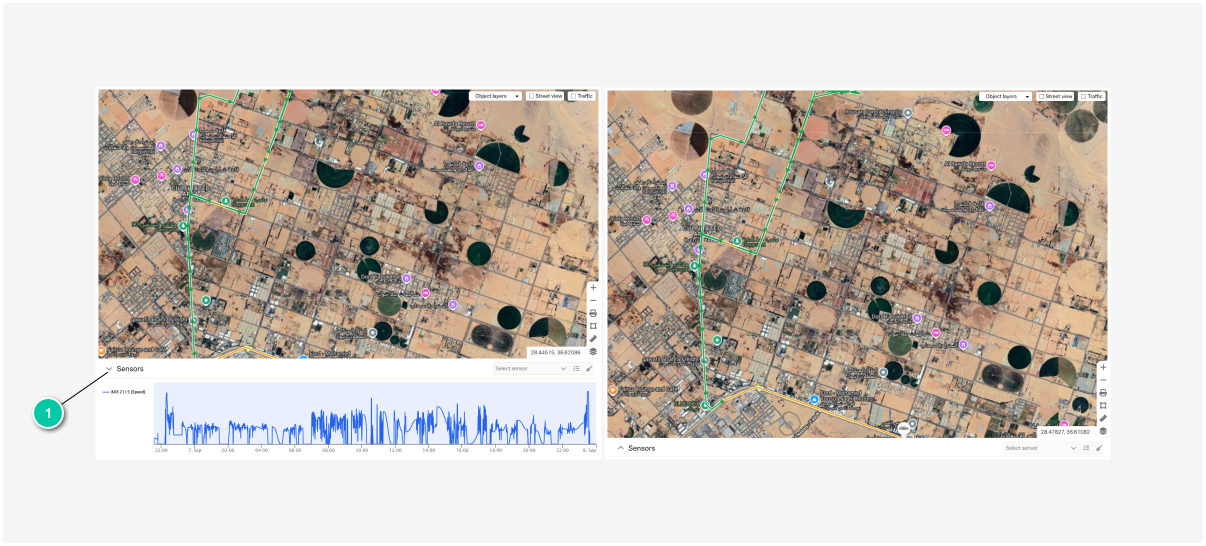Open sensor list icon in left panel

pos(577,368)
